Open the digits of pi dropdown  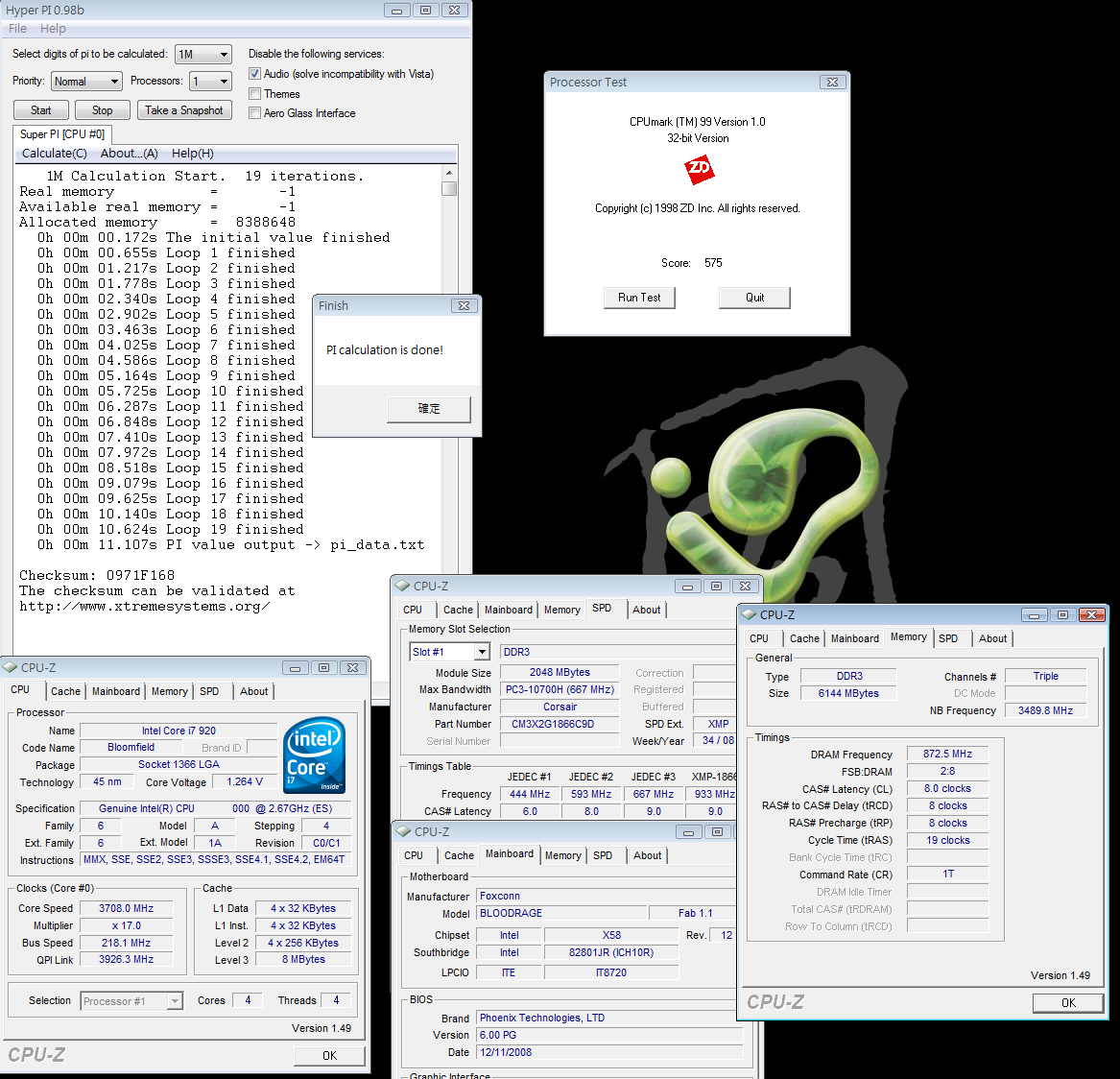pyautogui.click(x=203, y=55)
